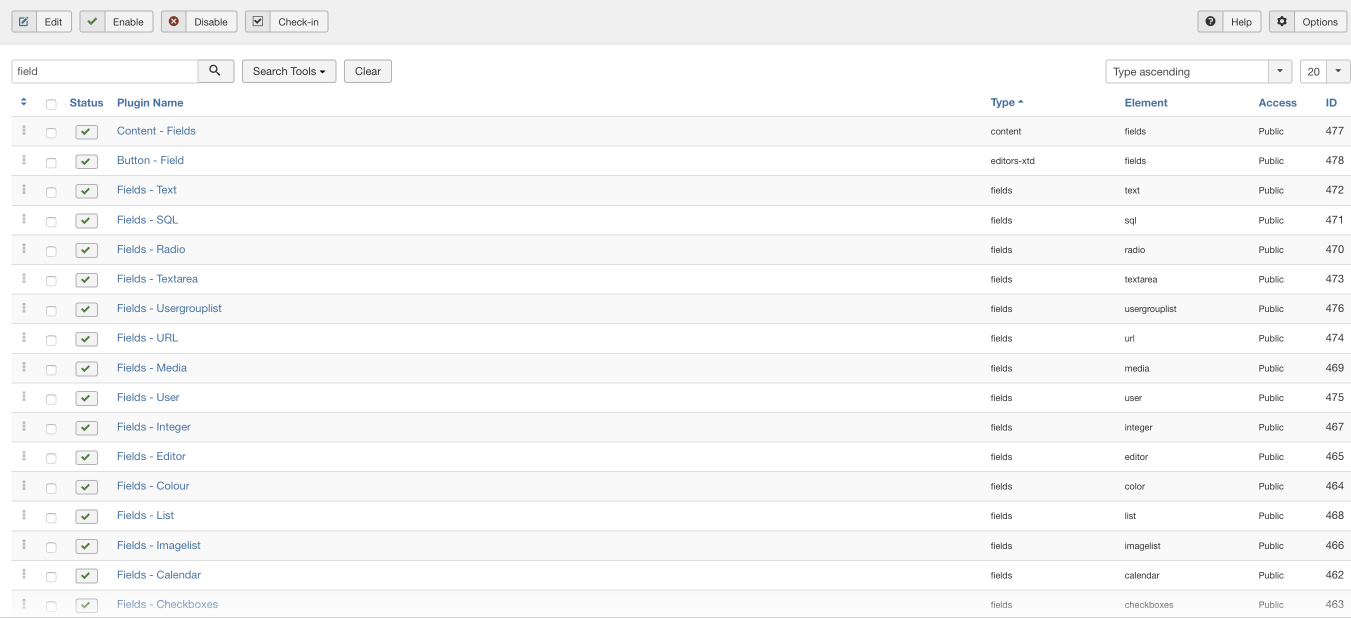Grab drag handle of Content - Fields row

pos(24,131)
